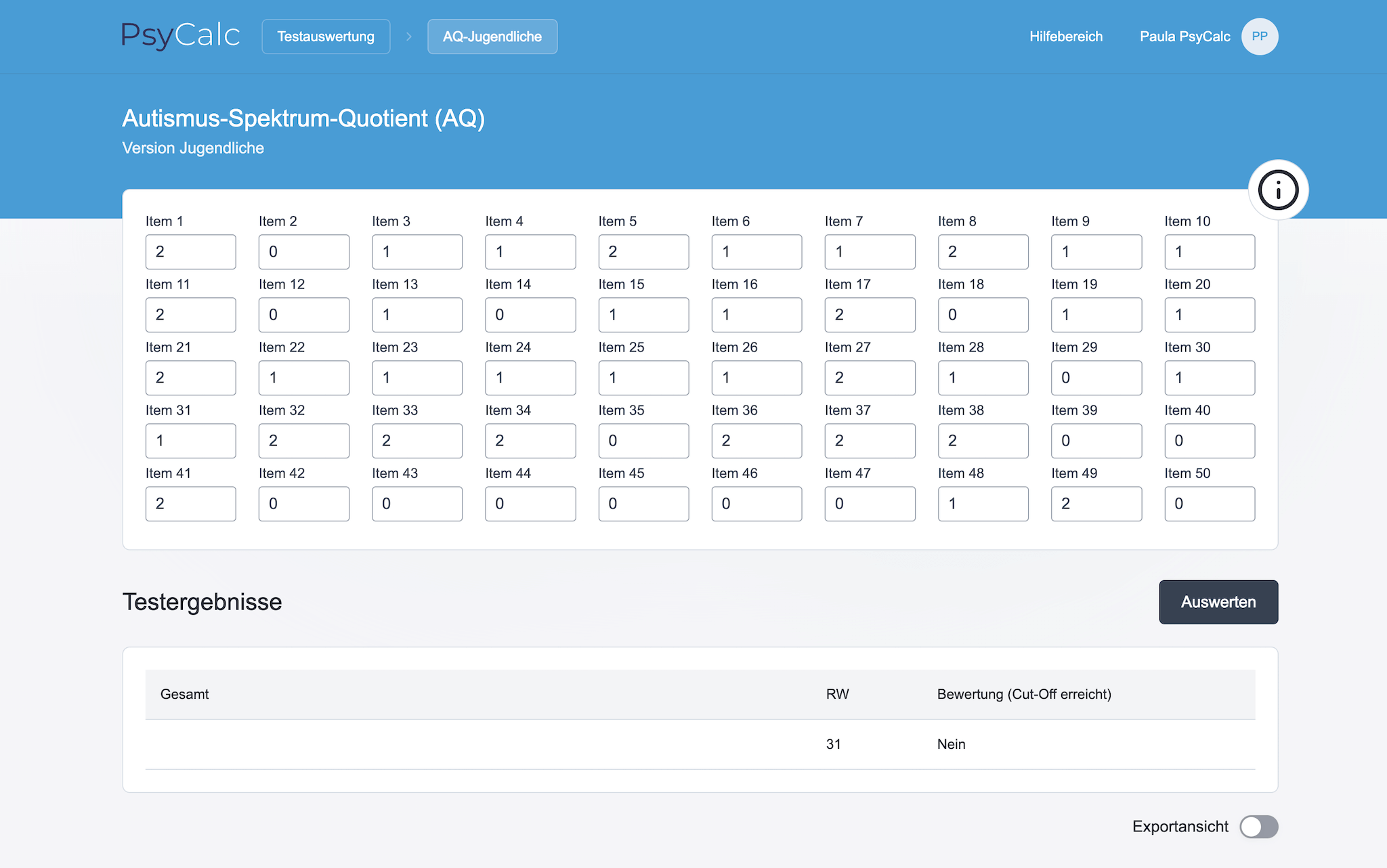Click the Item 29 field
This screenshot has width=1387, height=868.
tap(1096, 378)
